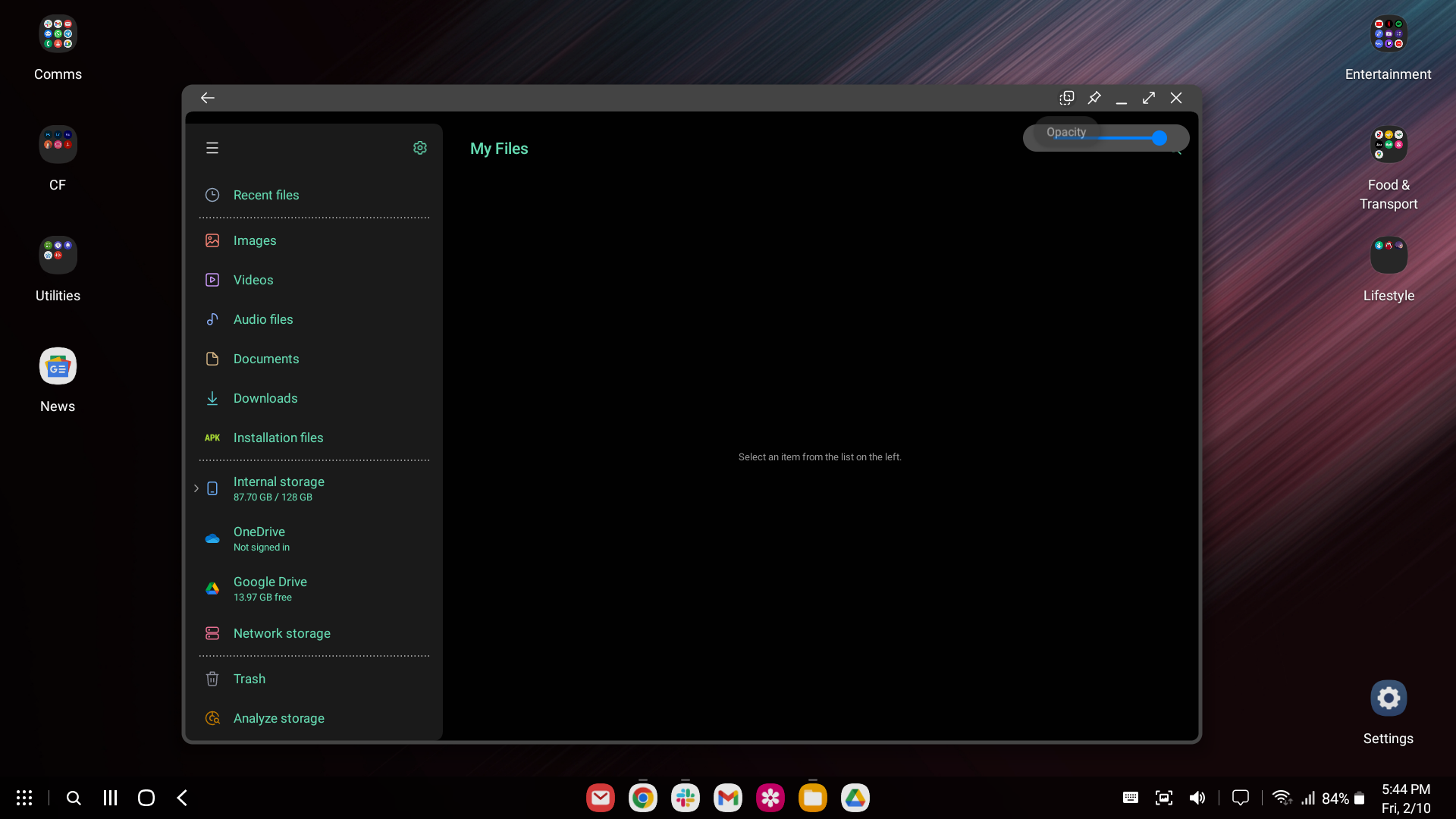Open the Entertainment app folder
The image size is (1456, 819).
click(1388, 34)
